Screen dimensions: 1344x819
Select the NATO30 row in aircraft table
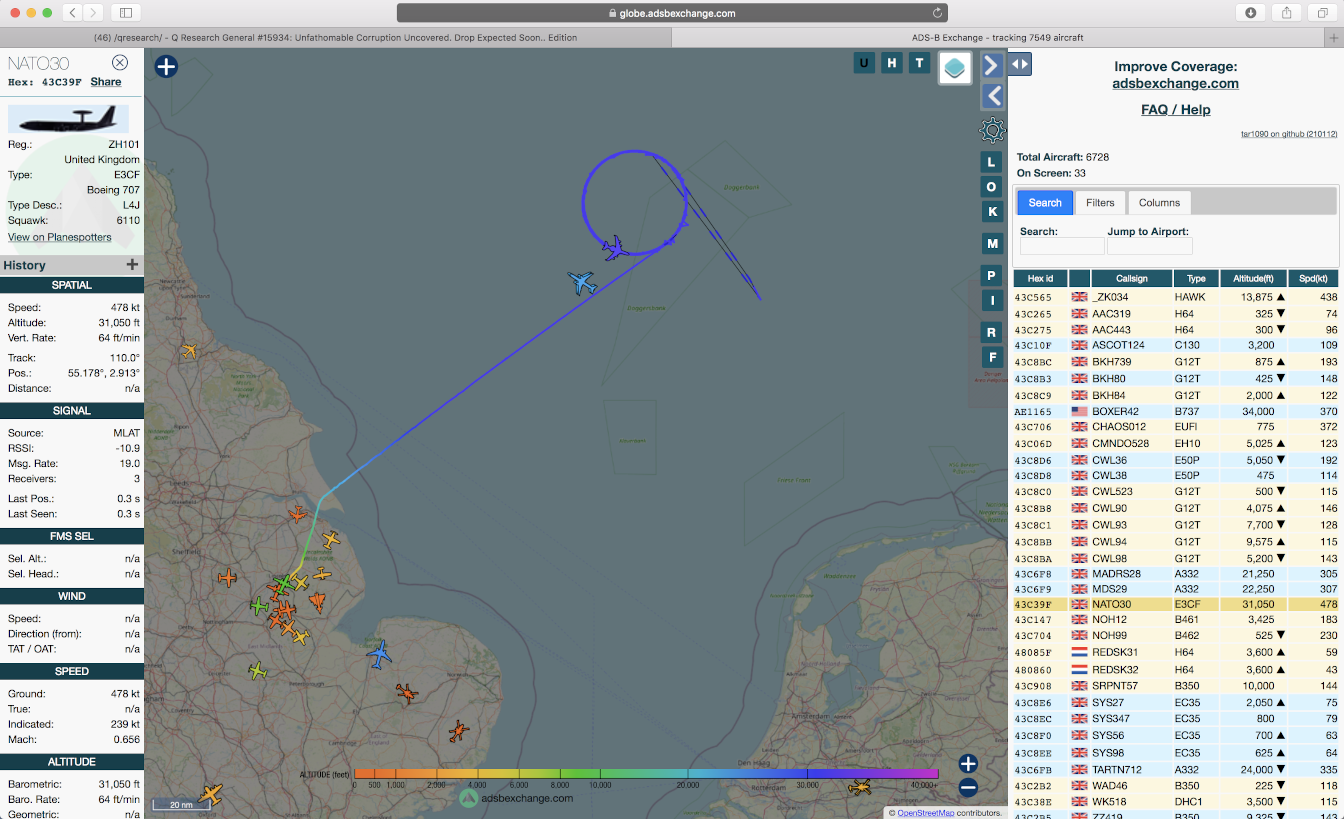(x=1176, y=604)
